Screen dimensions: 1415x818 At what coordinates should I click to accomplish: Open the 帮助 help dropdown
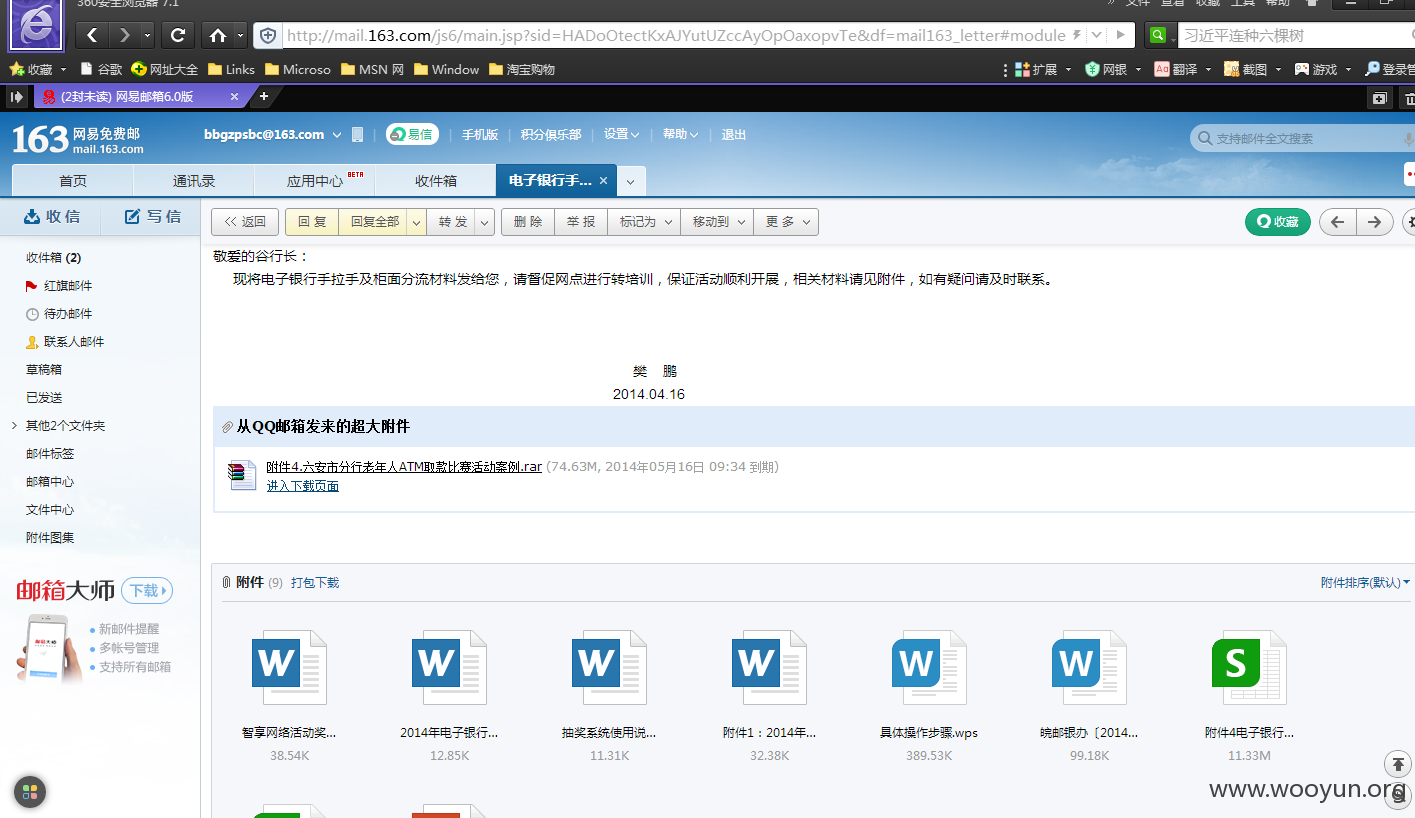680,135
